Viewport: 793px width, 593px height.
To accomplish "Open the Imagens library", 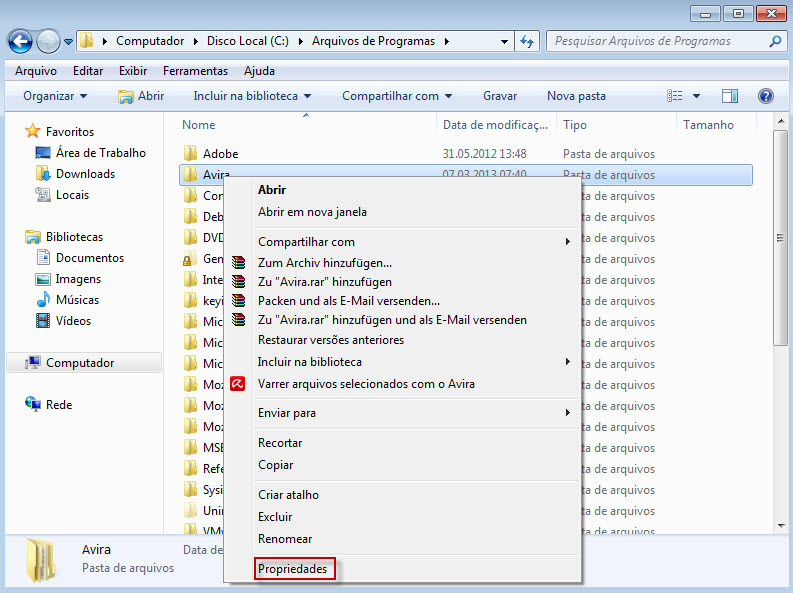I will click(68, 279).
